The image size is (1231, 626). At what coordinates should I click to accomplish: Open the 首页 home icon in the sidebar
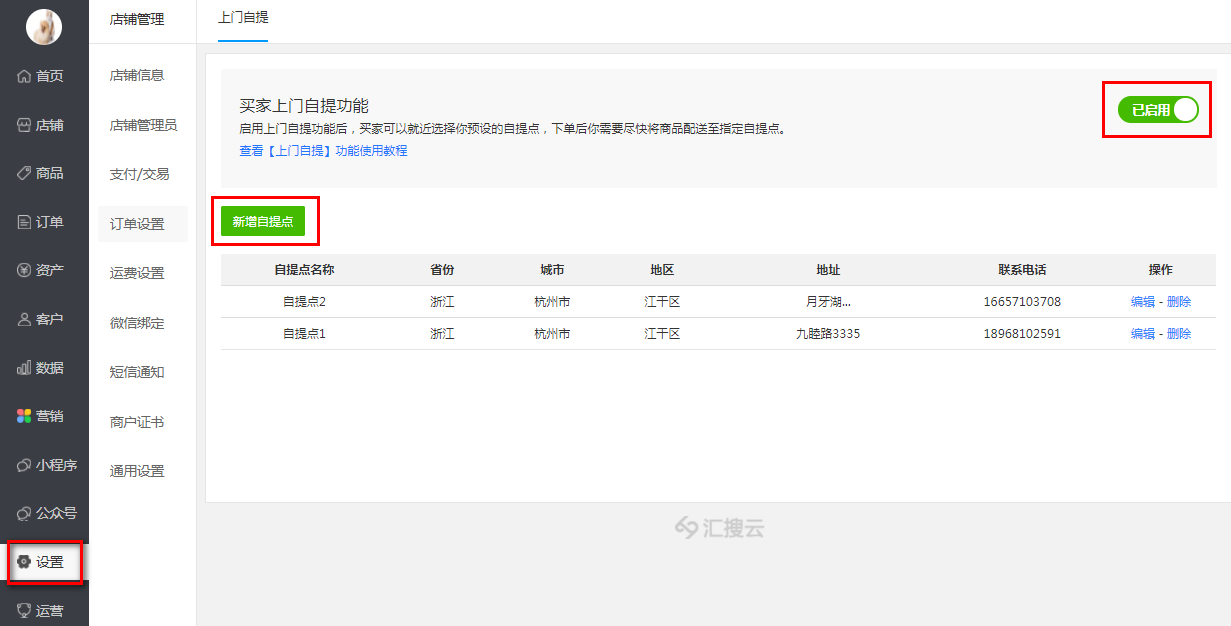[x=22, y=75]
